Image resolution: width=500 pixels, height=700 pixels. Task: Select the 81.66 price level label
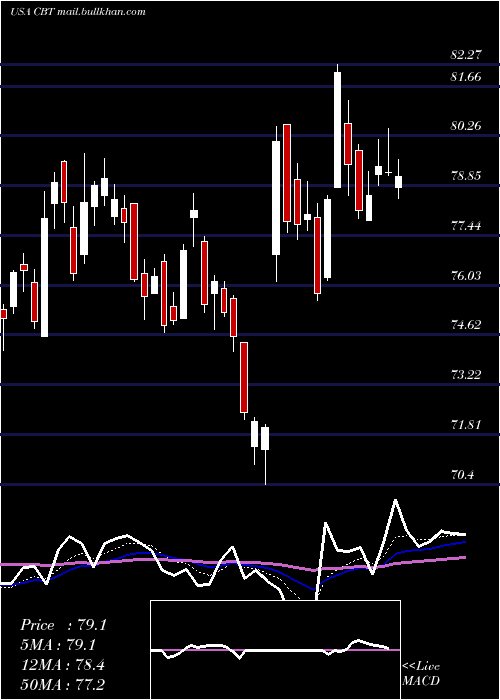point(466,77)
